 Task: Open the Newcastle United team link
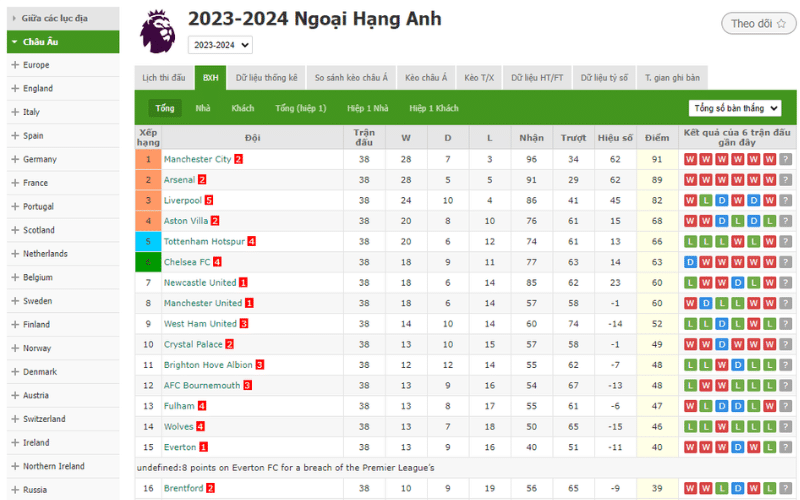tap(200, 283)
